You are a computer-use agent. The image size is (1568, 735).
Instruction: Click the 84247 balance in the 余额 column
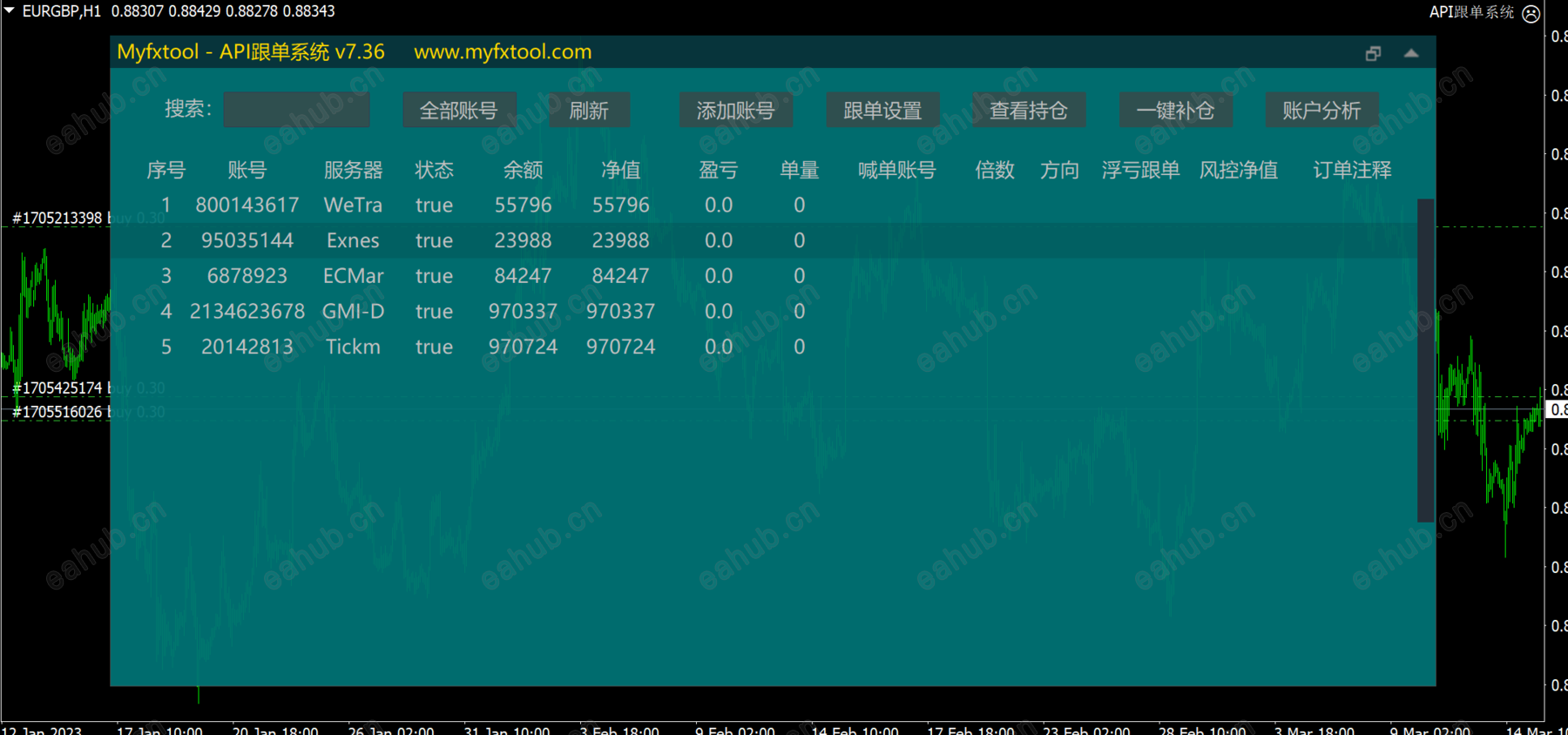click(523, 276)
